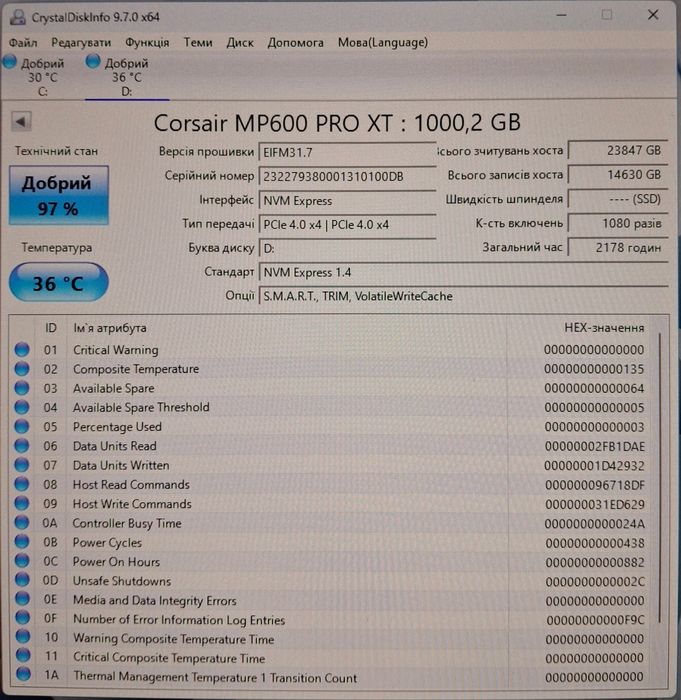681x700 pixels.
Task: Click the status icon for Data Units Written
Action: pos(22,465)
